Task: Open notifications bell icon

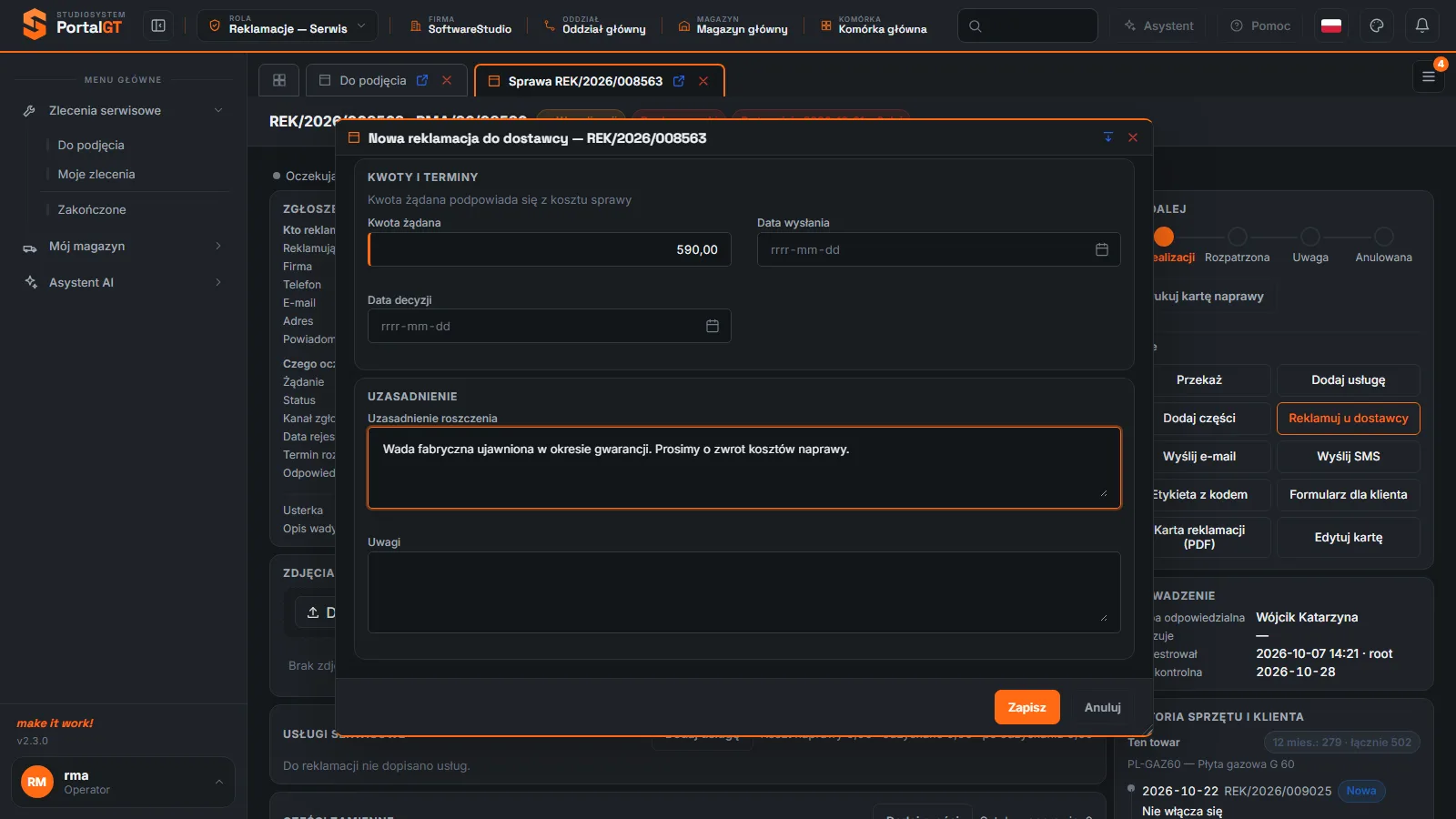Action: pos(1422,25)
